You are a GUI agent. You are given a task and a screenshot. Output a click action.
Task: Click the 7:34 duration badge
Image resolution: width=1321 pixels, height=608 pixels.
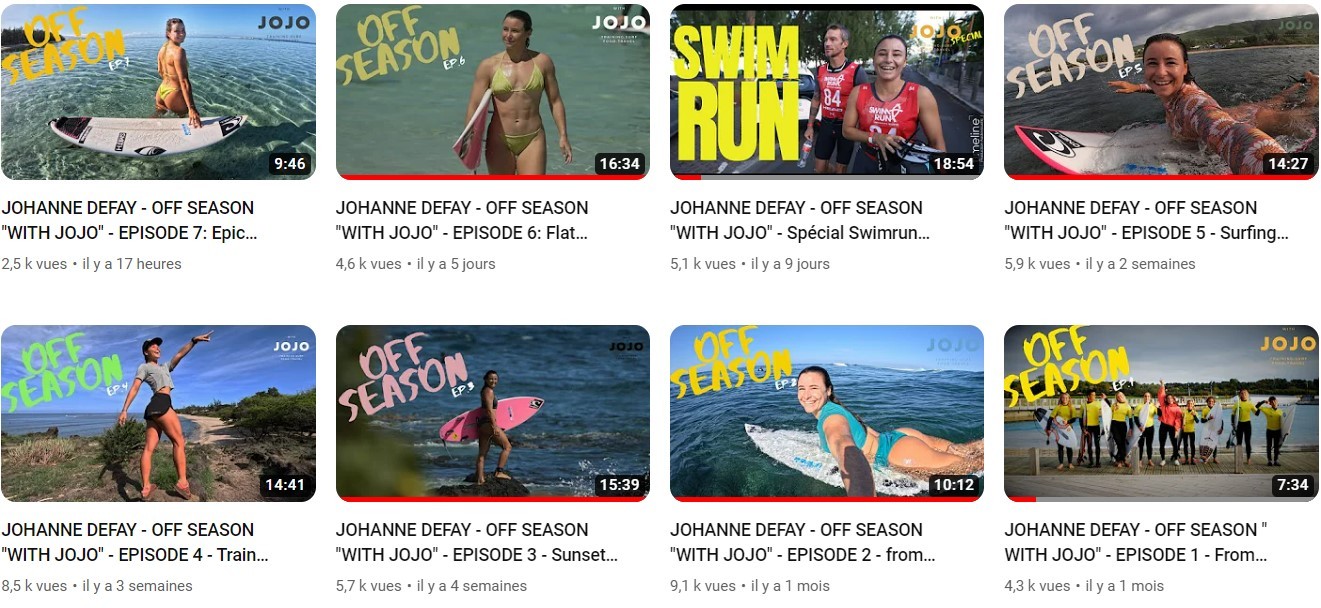tap(1292, 485)
